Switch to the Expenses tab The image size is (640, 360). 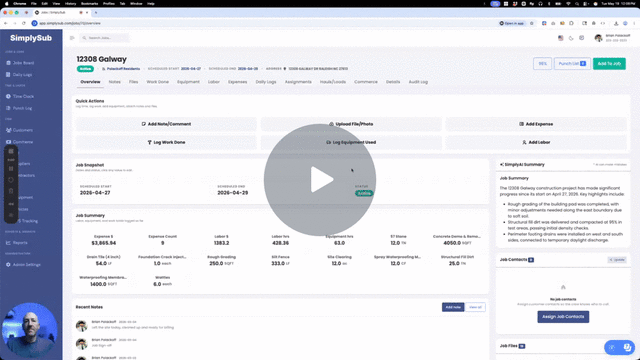238,82
